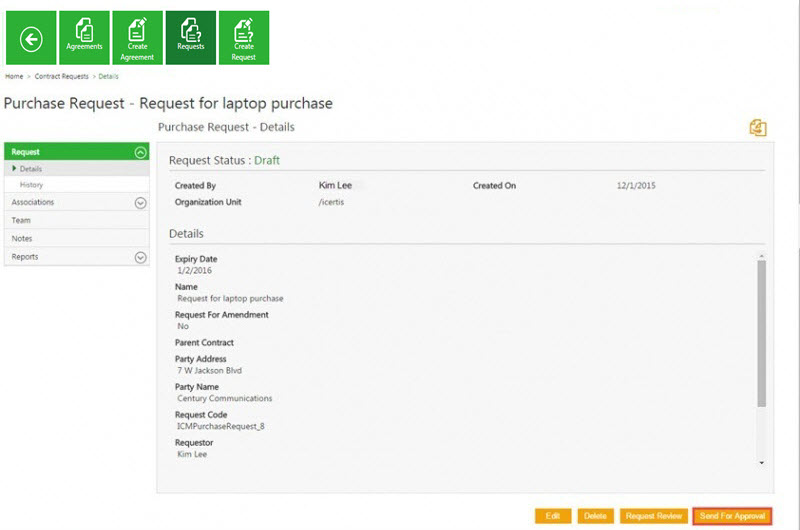Open the Requests tile
This screenshot has width=800, height=530.
[x=190, y=38]
